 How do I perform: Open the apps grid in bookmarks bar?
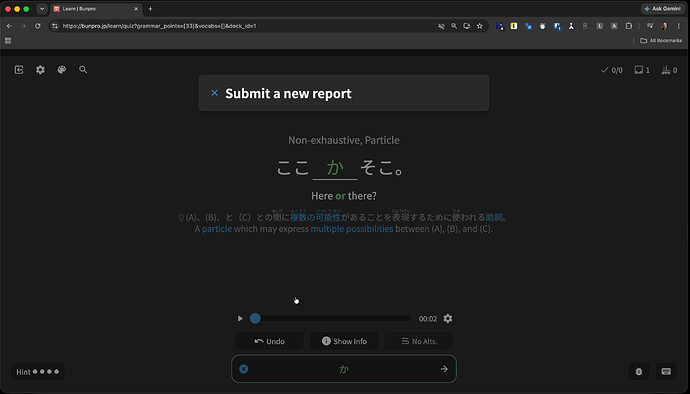(8, 41)
